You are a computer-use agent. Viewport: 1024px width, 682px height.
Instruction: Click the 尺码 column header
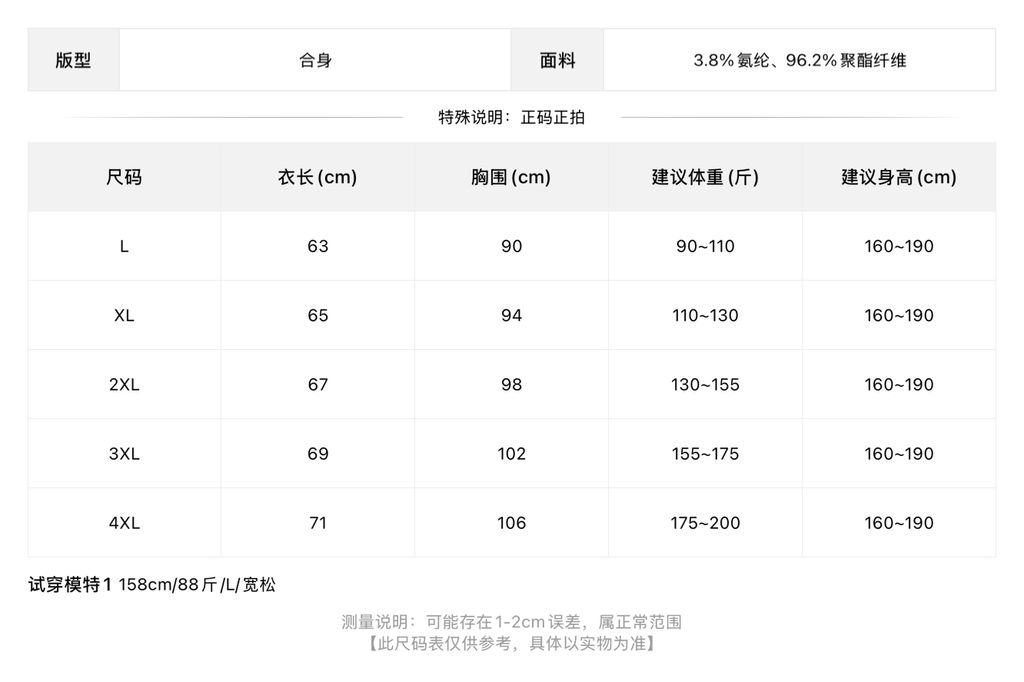124,177
